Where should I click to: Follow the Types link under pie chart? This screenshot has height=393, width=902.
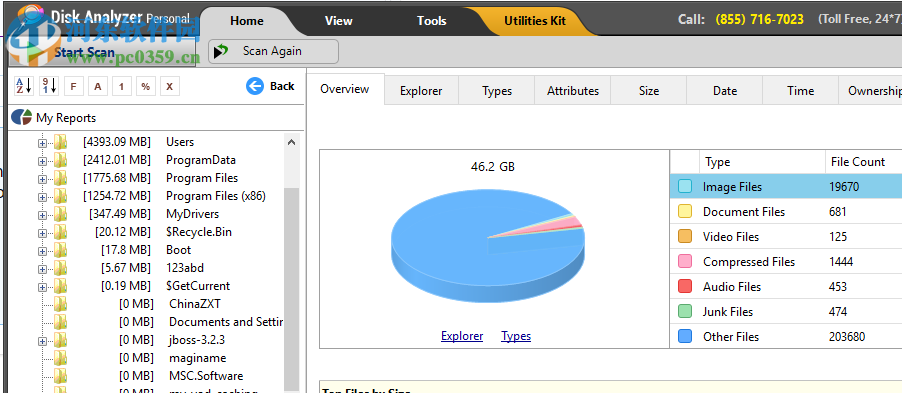(516, 336)
